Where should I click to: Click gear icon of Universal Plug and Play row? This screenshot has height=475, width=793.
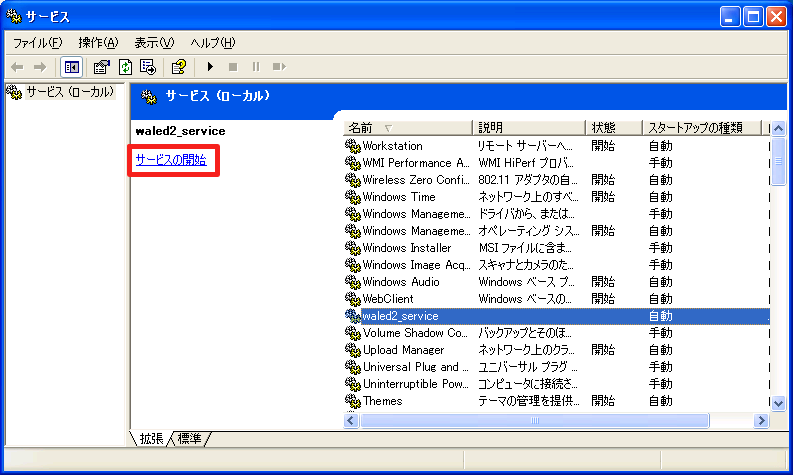pyautogui.click(x=353, y=367)
